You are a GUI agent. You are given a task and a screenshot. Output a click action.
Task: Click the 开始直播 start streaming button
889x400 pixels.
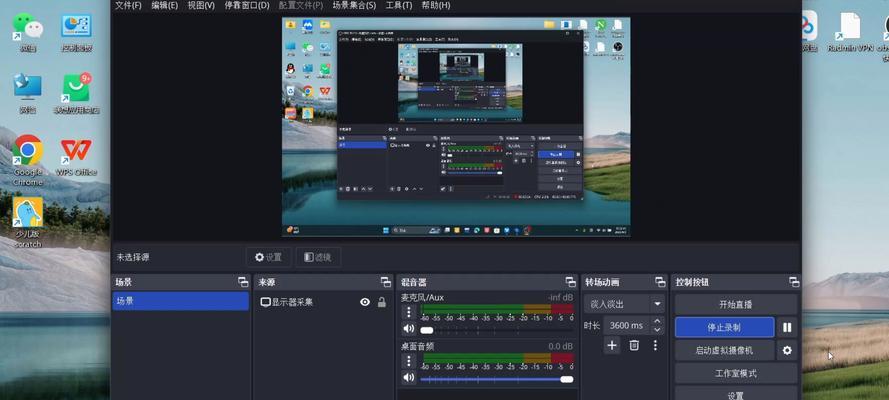[736, 304]
